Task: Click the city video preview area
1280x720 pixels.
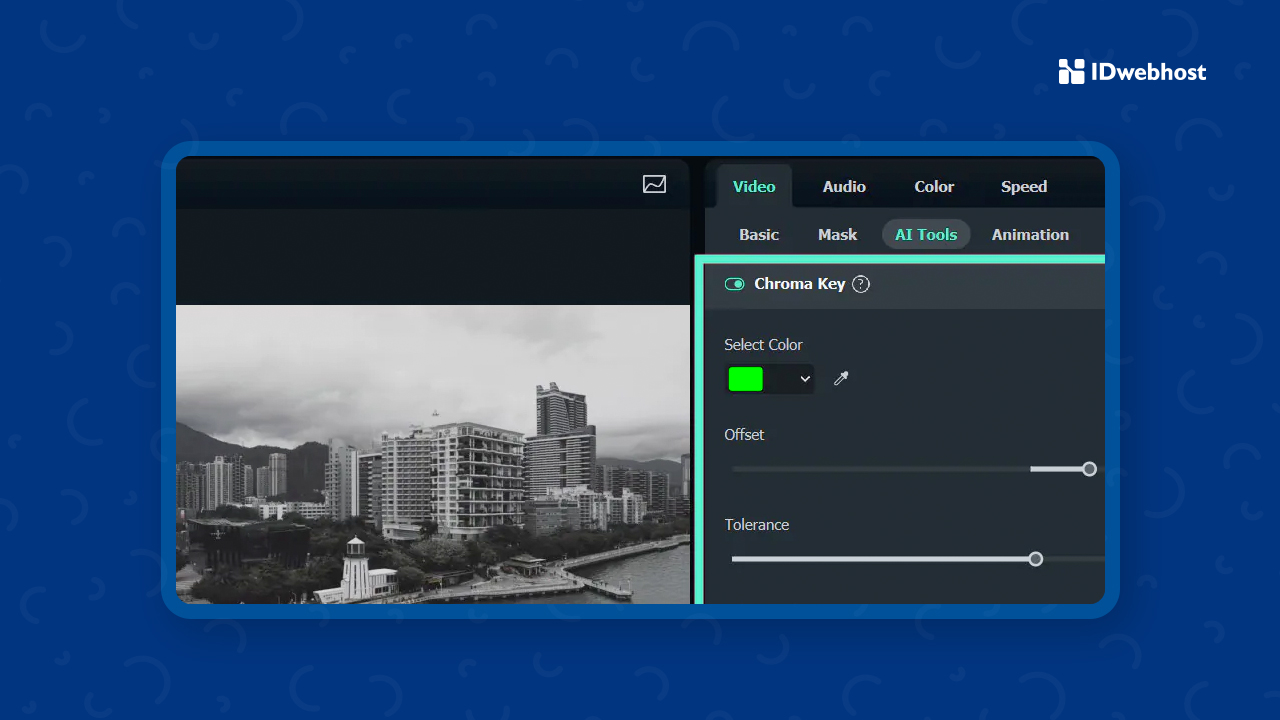Action: click(432, 453)
